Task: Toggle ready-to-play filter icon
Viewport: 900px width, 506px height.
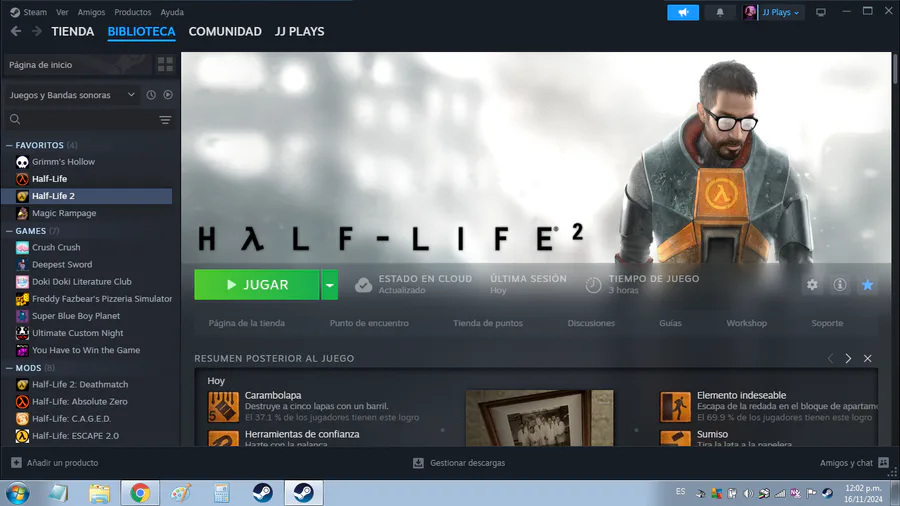Action: pos(168,95)
